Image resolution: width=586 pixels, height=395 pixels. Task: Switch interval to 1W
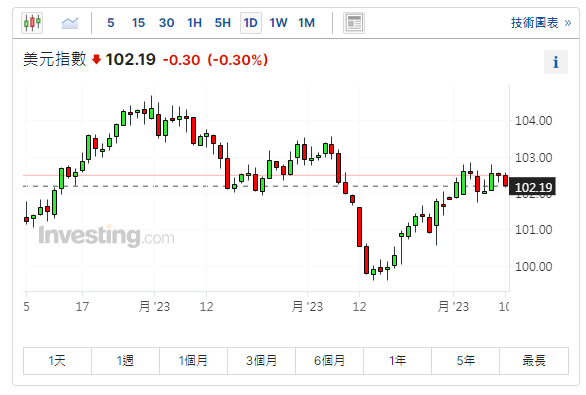[x=278, y=23]
